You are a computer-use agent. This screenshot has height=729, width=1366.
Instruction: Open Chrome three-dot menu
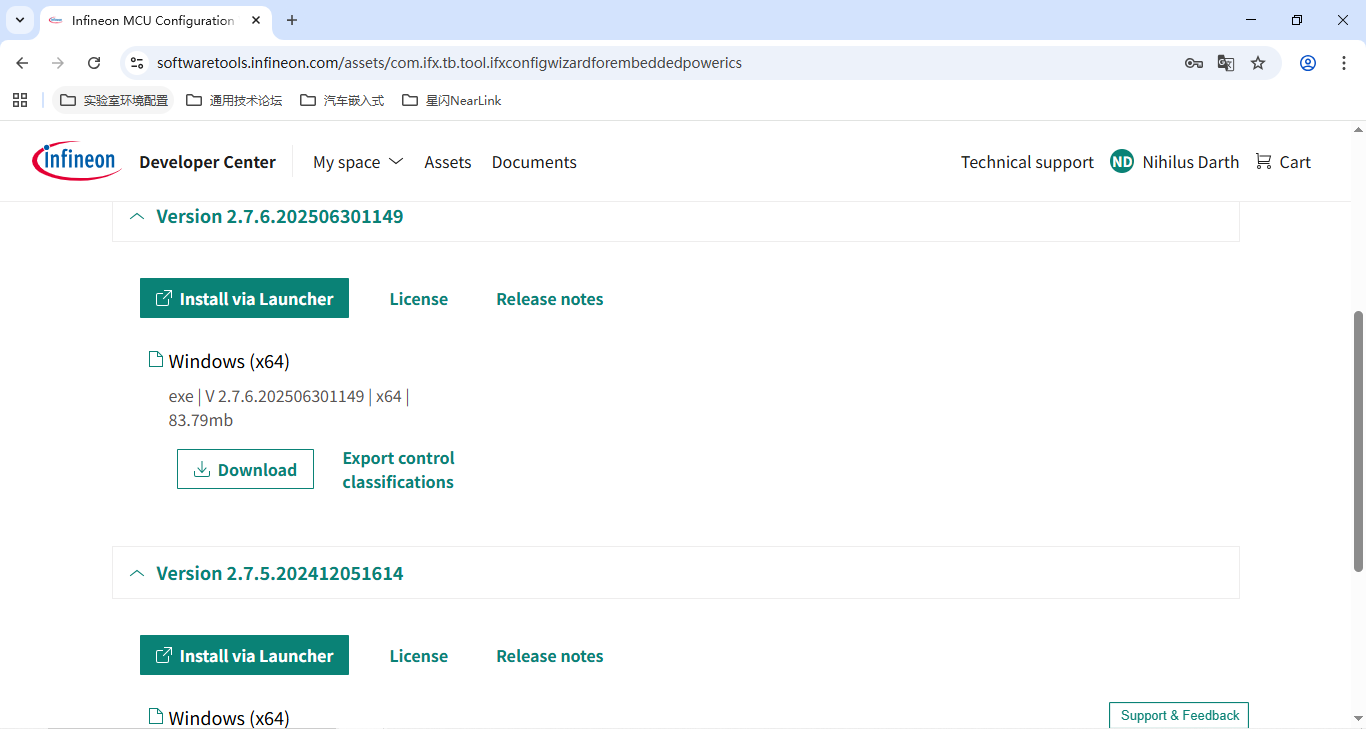pyautogui.click(x=1343, y=63)
